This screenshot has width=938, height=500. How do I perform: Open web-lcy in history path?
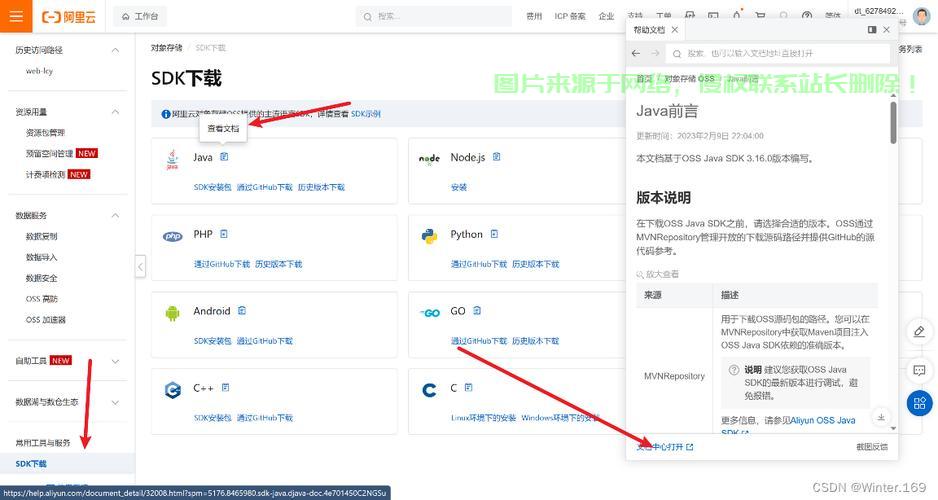click(39, 71)
